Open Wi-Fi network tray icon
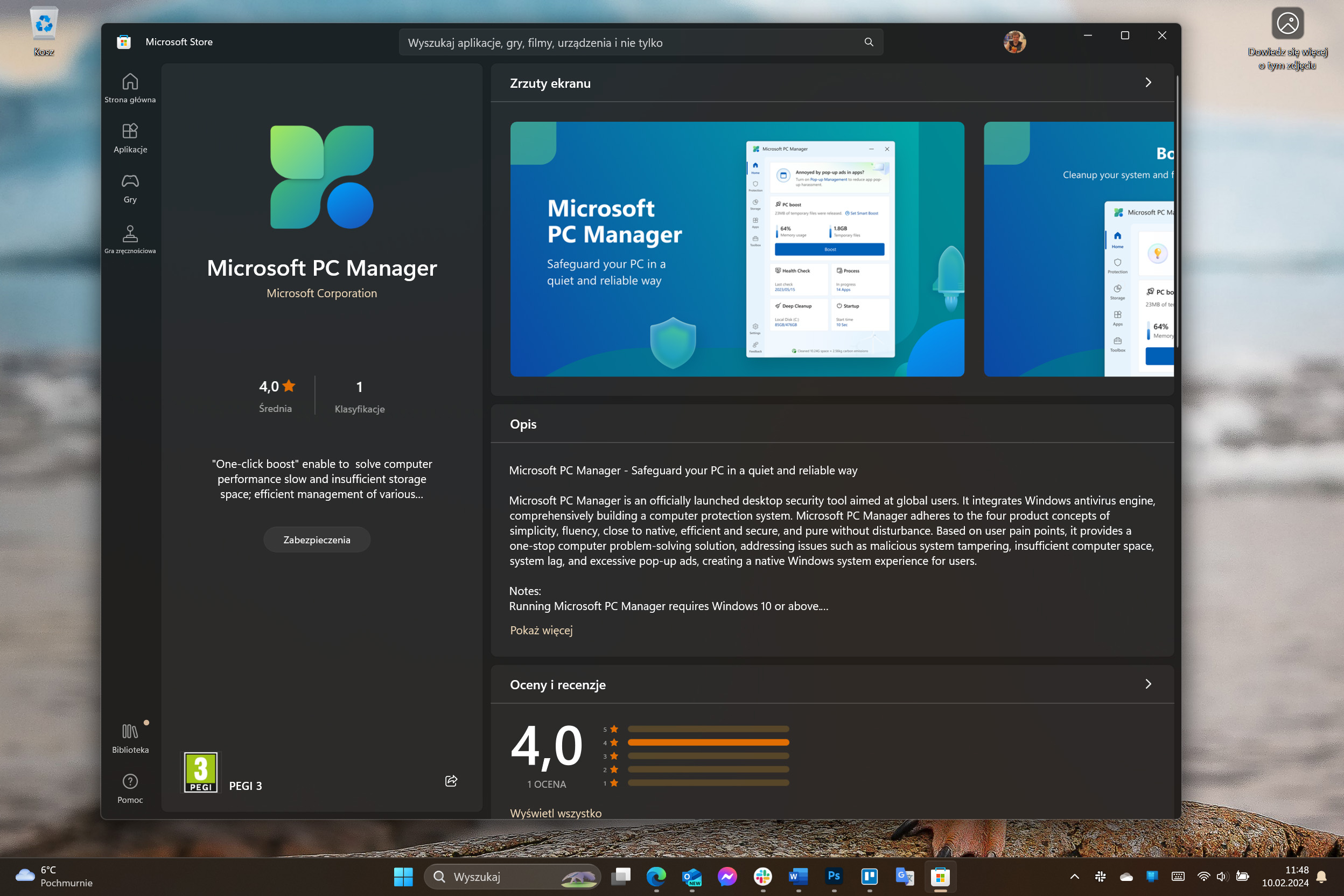This screenshot has width=1344, height=896. click(1203, 877)
